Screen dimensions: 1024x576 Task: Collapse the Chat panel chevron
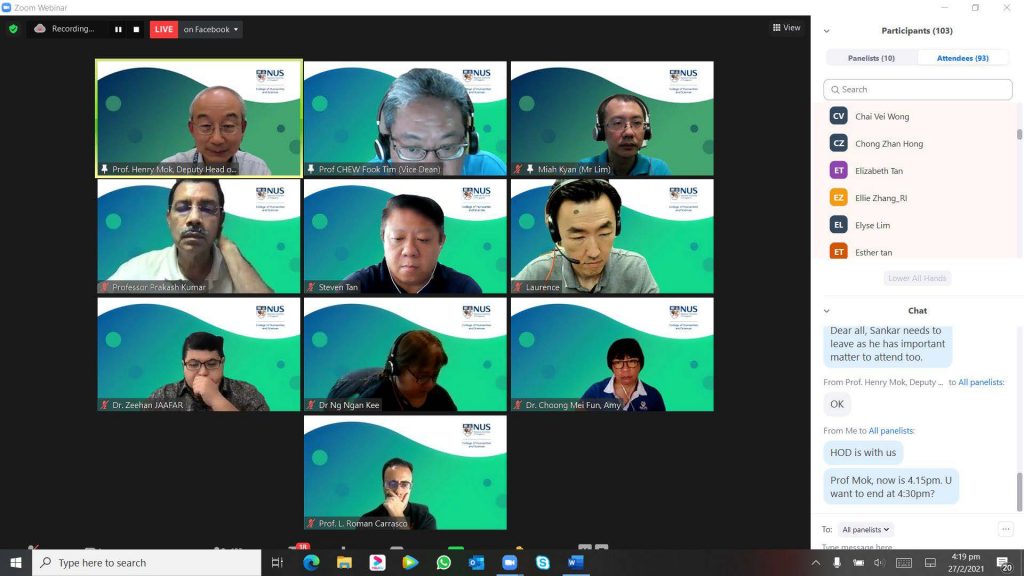click(x=826, y=311)
